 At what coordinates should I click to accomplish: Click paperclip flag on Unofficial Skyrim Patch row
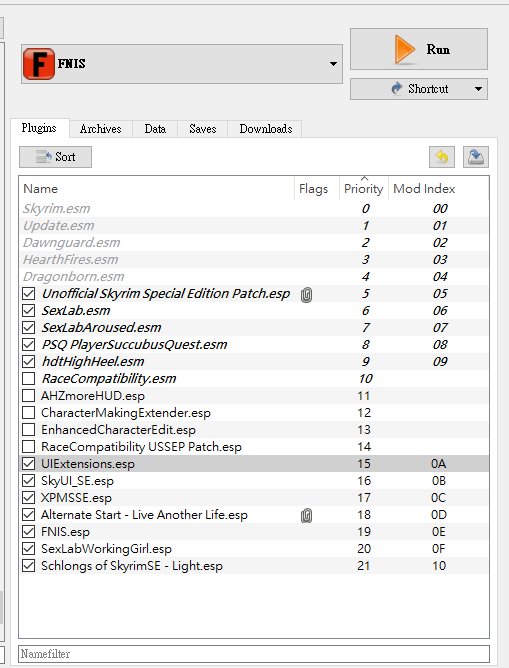[x=306, y=294]
